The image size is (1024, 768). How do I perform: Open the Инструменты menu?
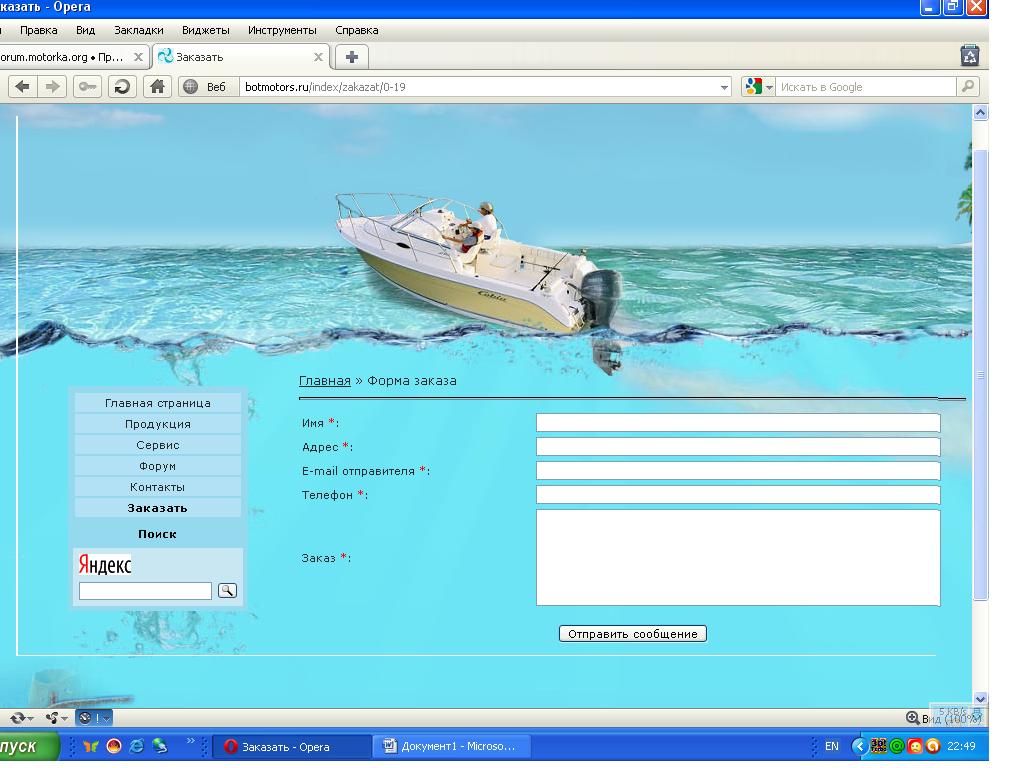click(x=282, y=30)
